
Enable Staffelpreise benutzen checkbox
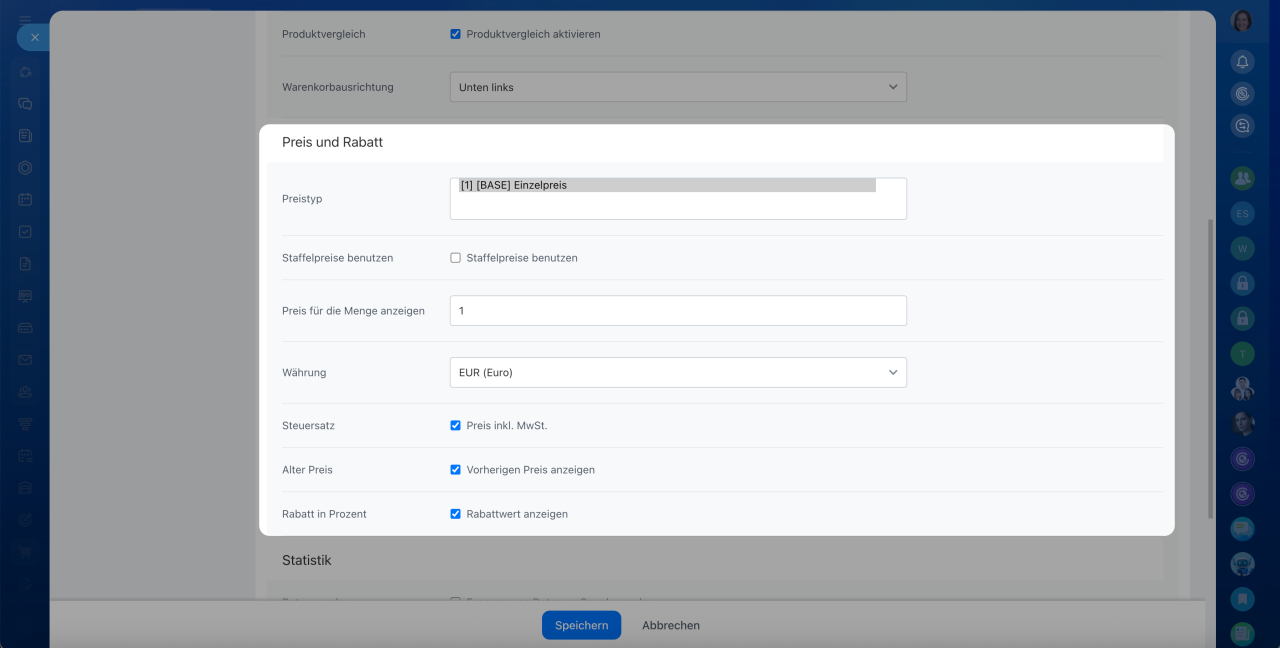(x=455, y=258)
